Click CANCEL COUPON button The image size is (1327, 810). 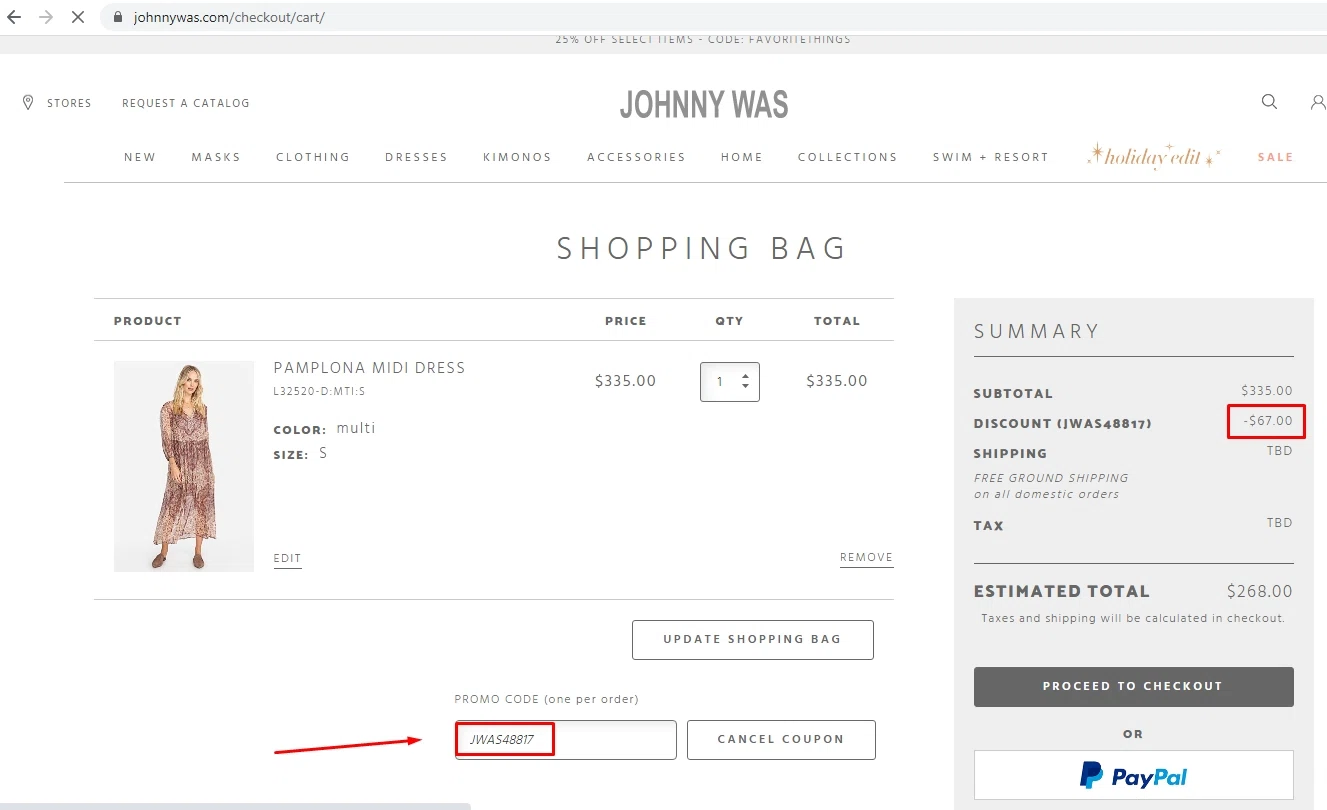[781, 740]
